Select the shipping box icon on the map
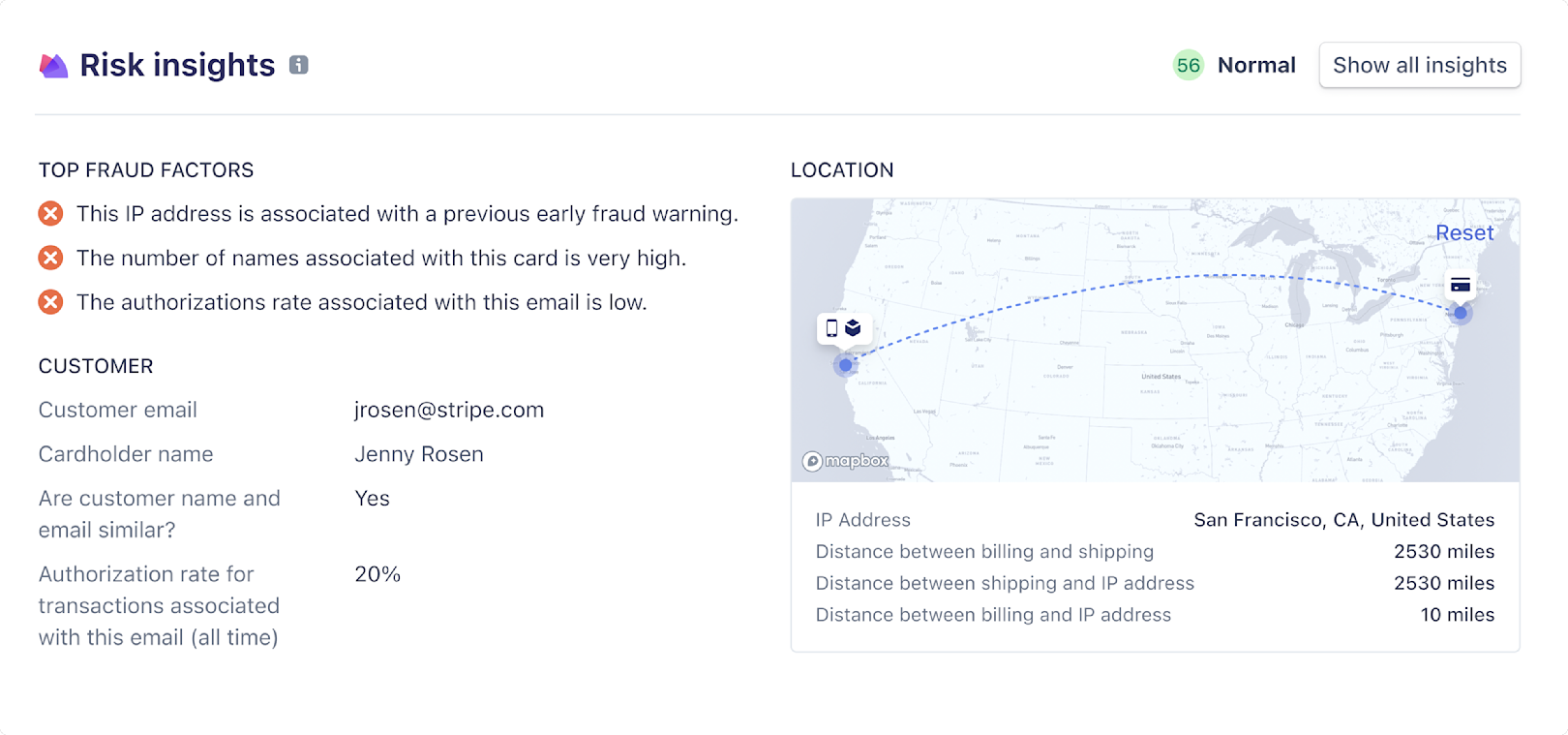Viewport: 1568px width, 735px height. coord(853,328)
